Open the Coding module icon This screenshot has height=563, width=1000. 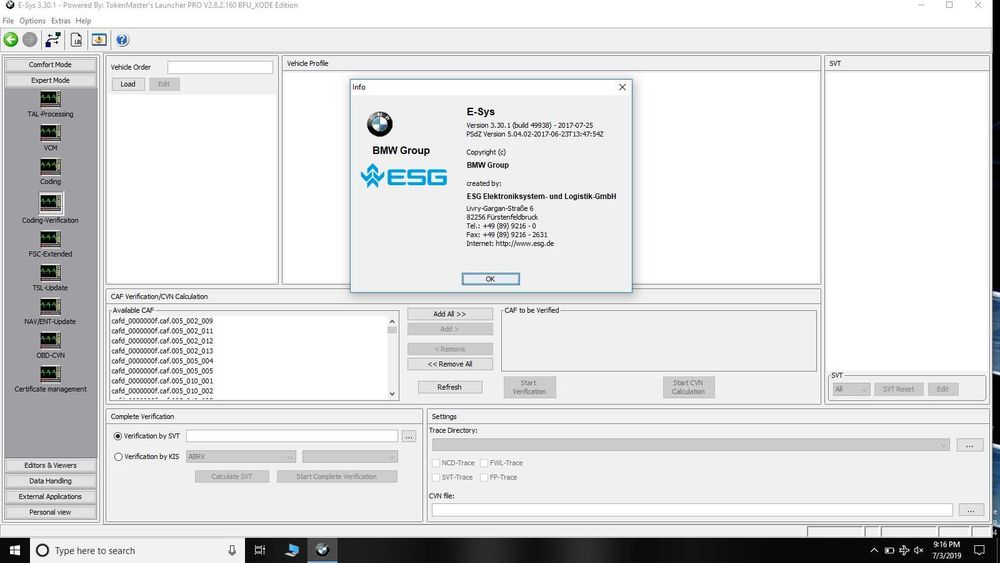[50, 166]
